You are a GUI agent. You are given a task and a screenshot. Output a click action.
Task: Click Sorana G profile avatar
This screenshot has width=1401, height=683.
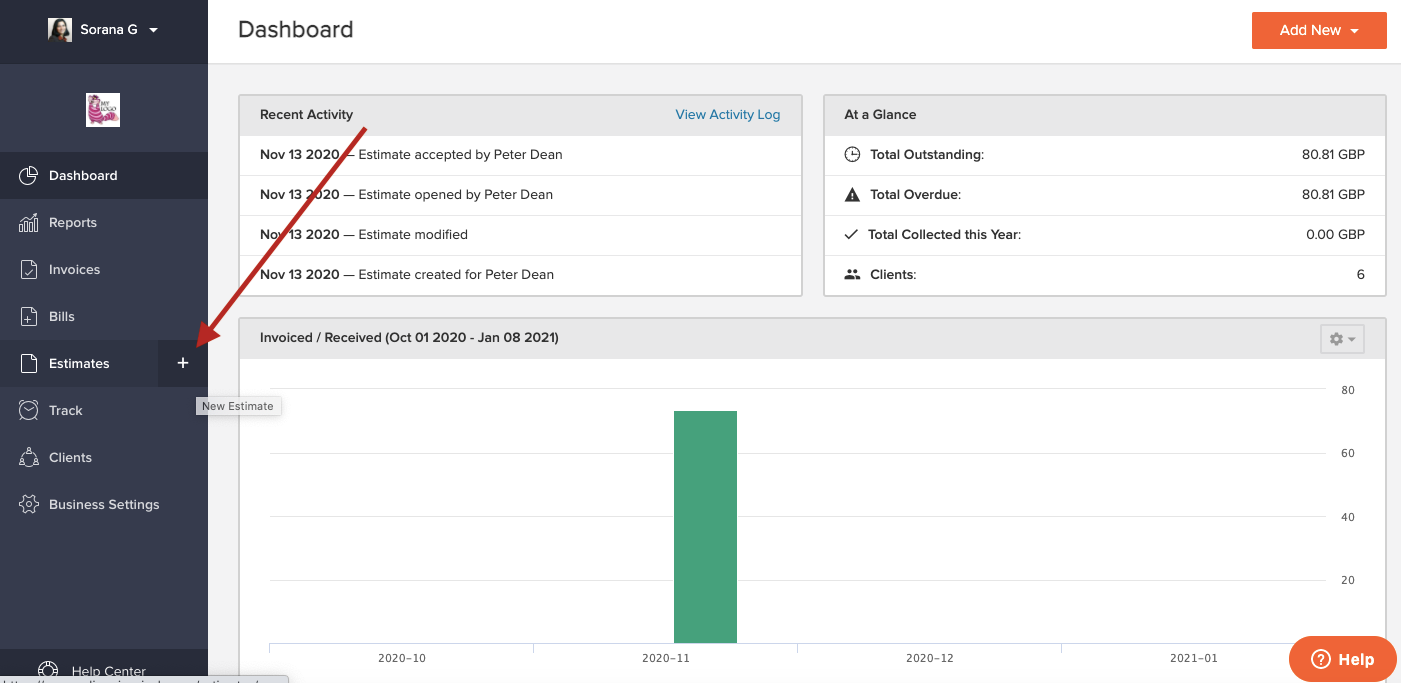[60, 29]
